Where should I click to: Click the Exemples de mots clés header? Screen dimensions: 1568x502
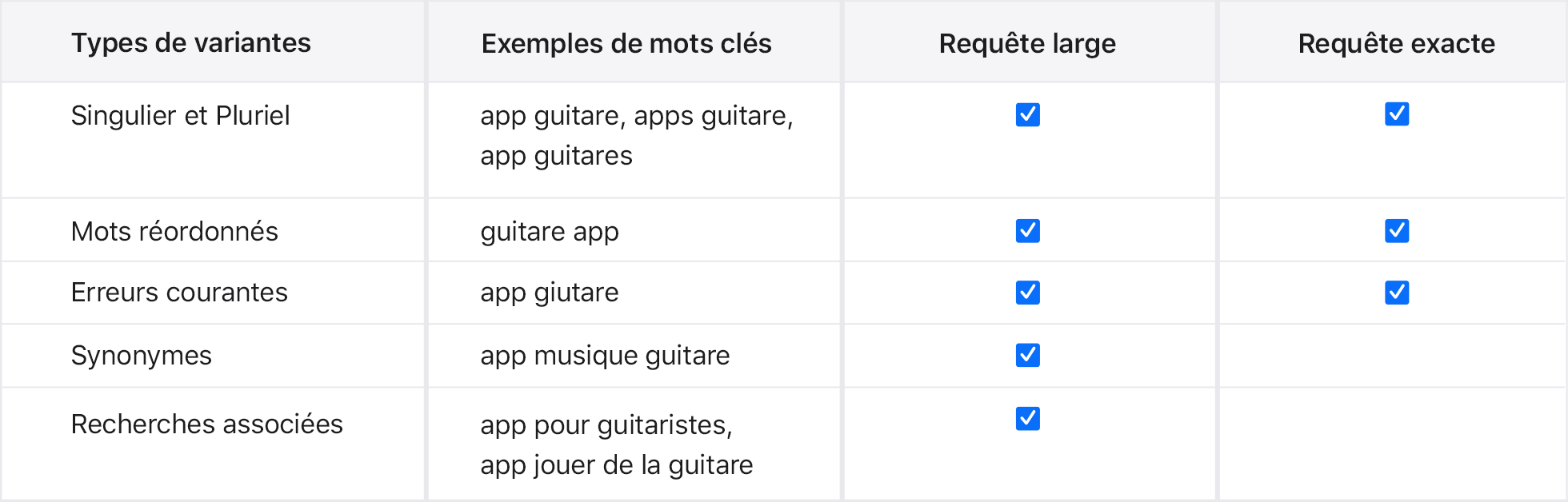coord(626,44)
